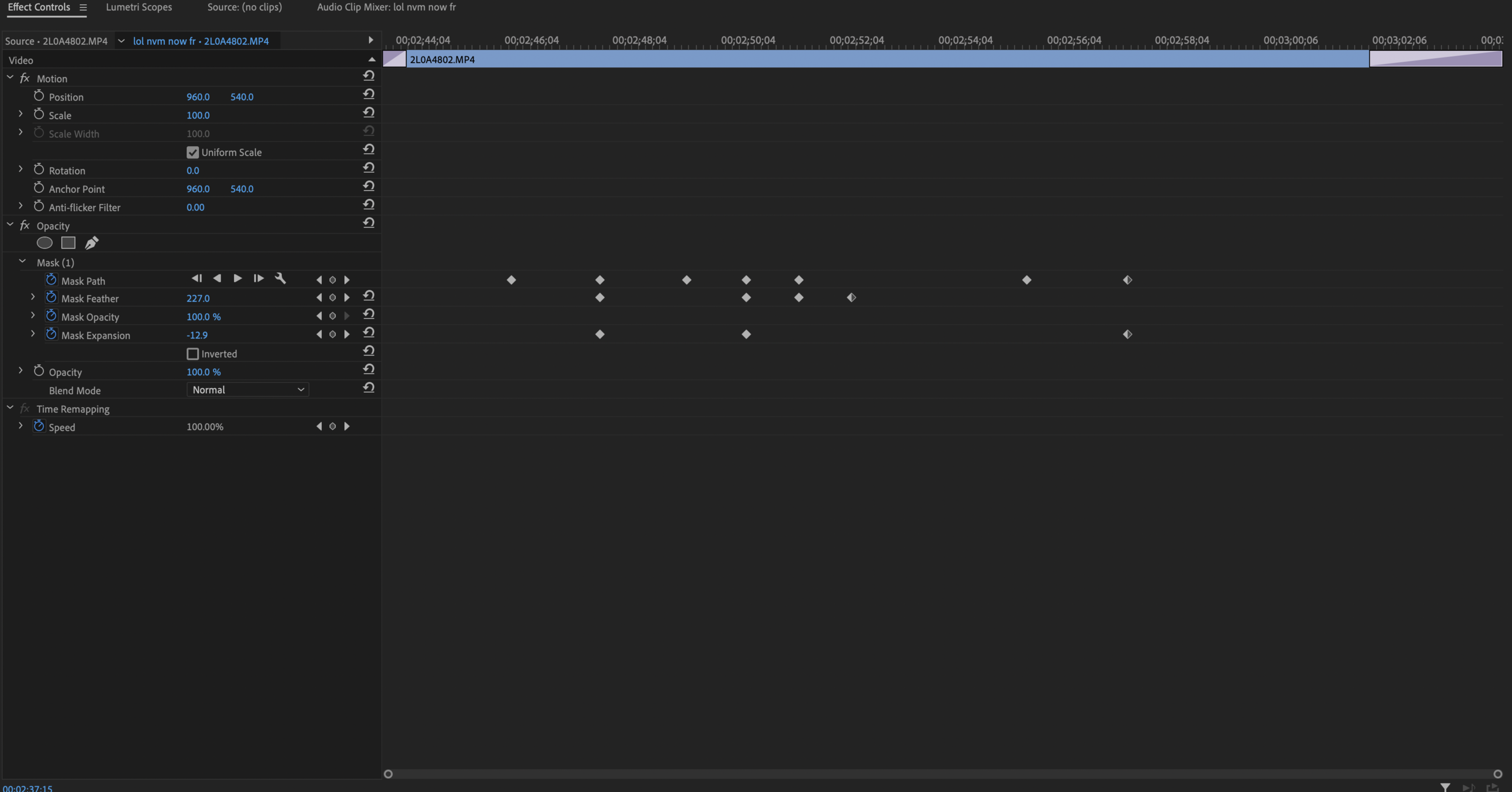The height and width of the screenshot is (792, 1512).
Task: Click the Reset Motion parameter icon
Action: tap(369, 76)
